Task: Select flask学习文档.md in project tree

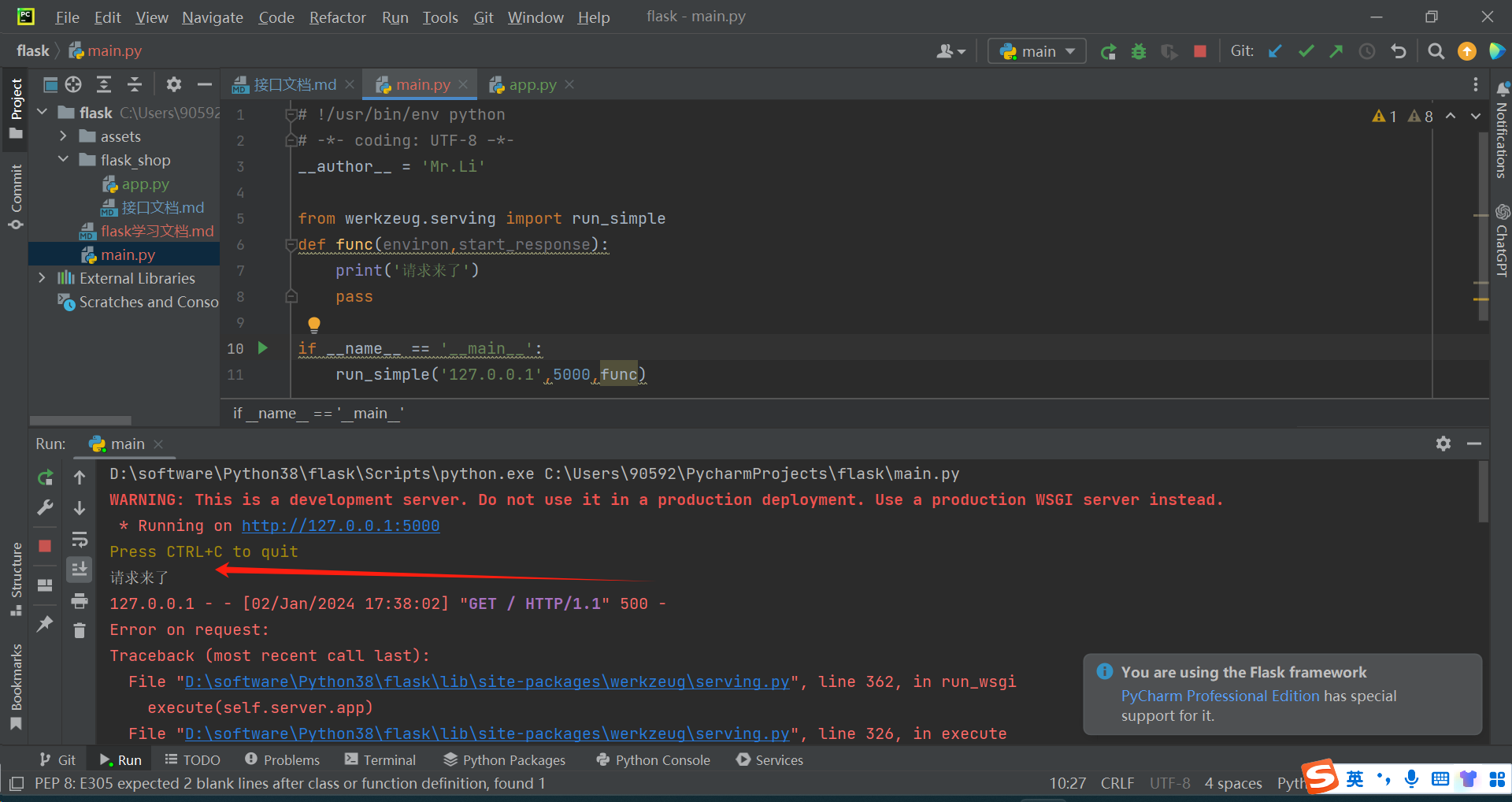Action: (x=147, y=231)
